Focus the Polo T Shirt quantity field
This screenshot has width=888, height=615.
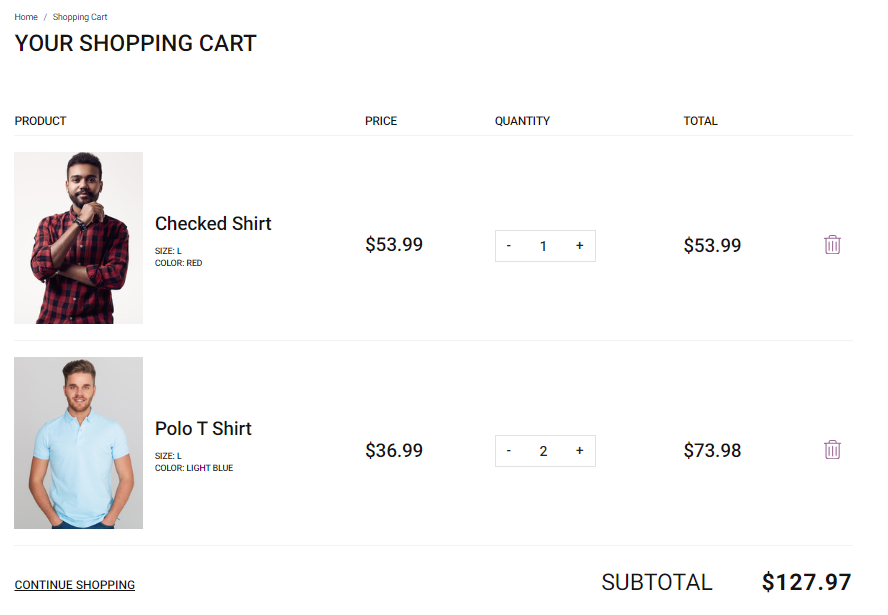(x=543, y=451)
